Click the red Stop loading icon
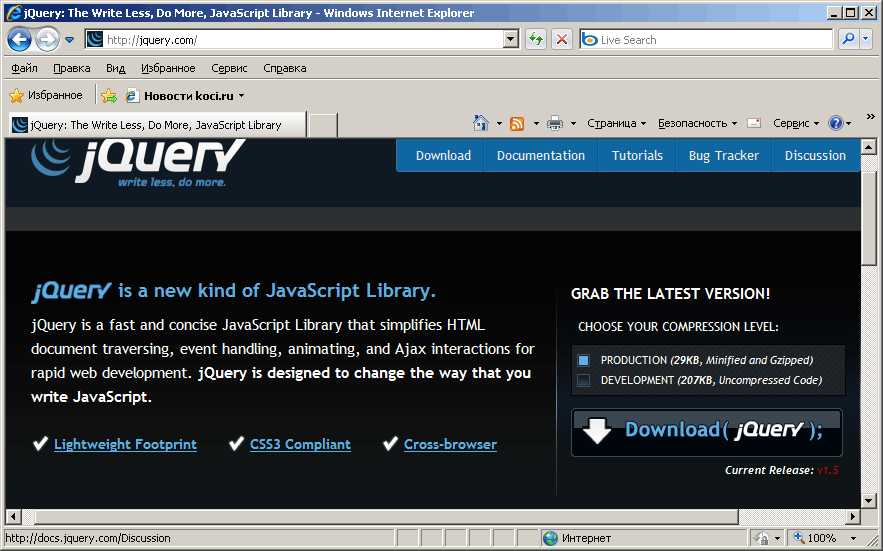The width and height of the screenshot is (883, 551). point(561,39)
